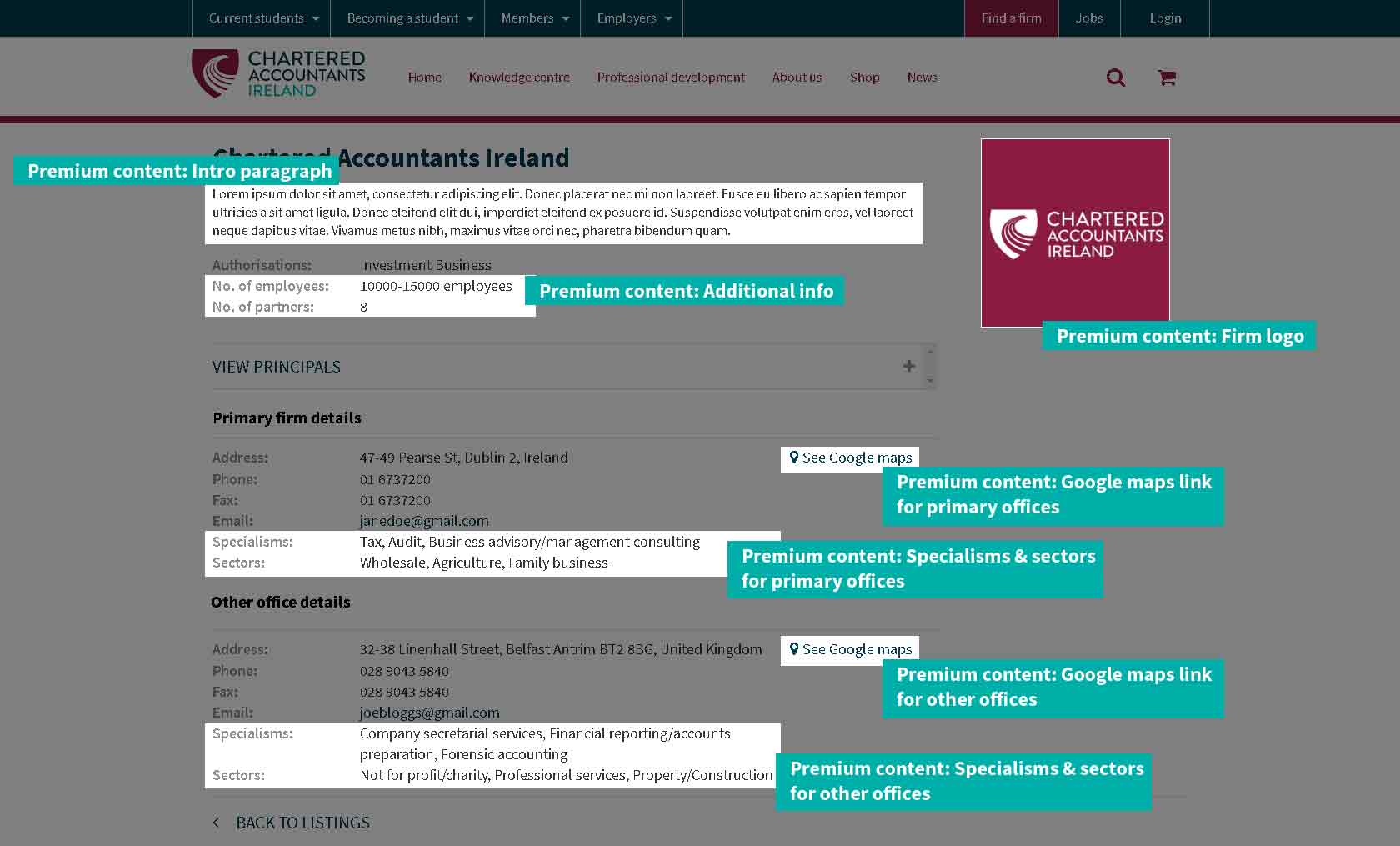Click See Google maps for Belfast office
1400x846 pixels.
(850, 650)
